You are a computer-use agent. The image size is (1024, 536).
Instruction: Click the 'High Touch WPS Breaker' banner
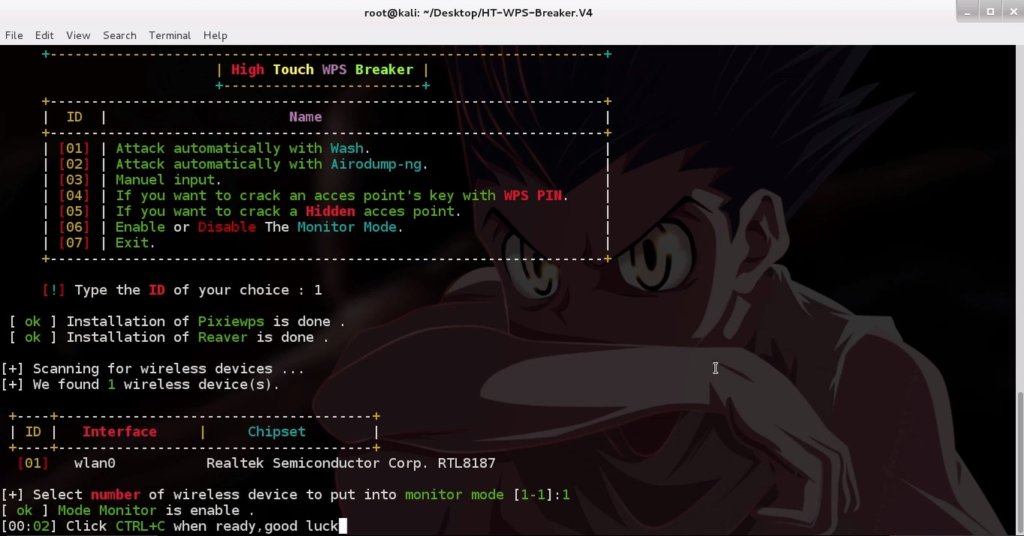click(322, 69)
